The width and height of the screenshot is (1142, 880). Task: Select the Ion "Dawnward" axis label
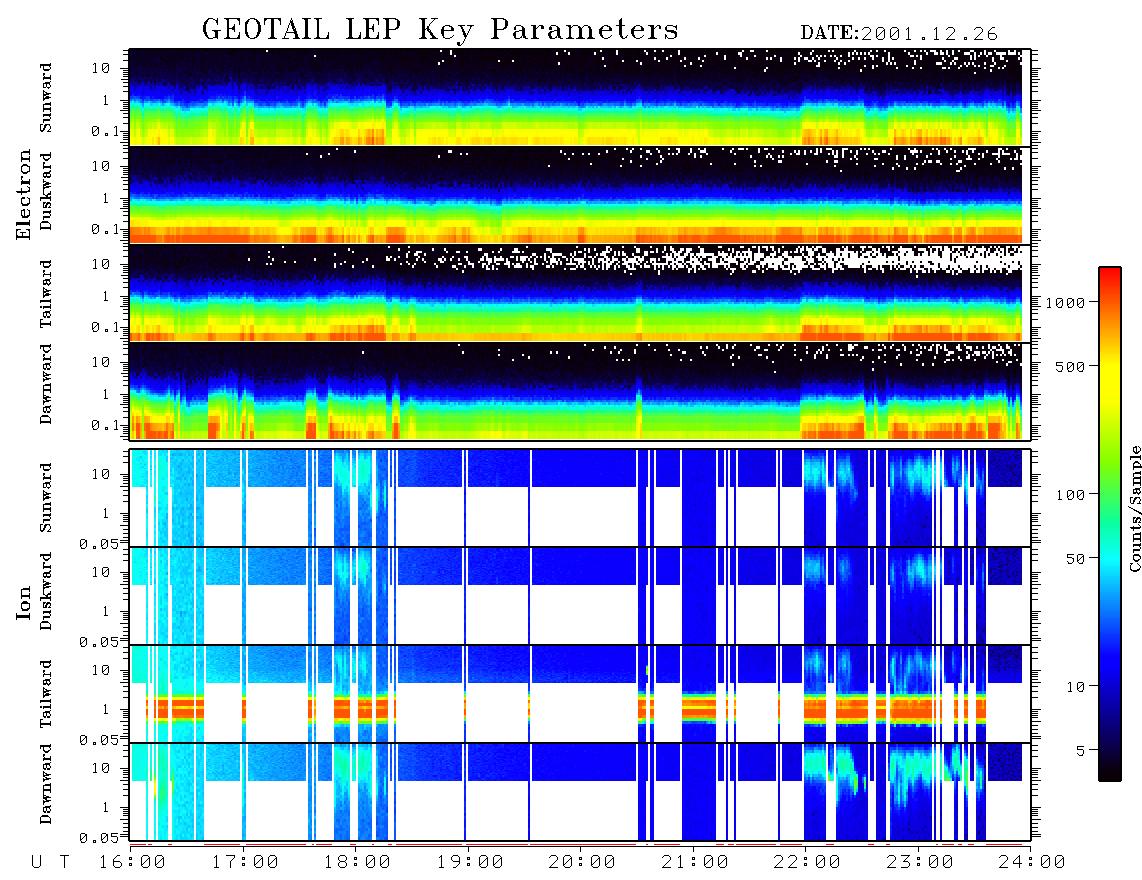coord(46,784)
